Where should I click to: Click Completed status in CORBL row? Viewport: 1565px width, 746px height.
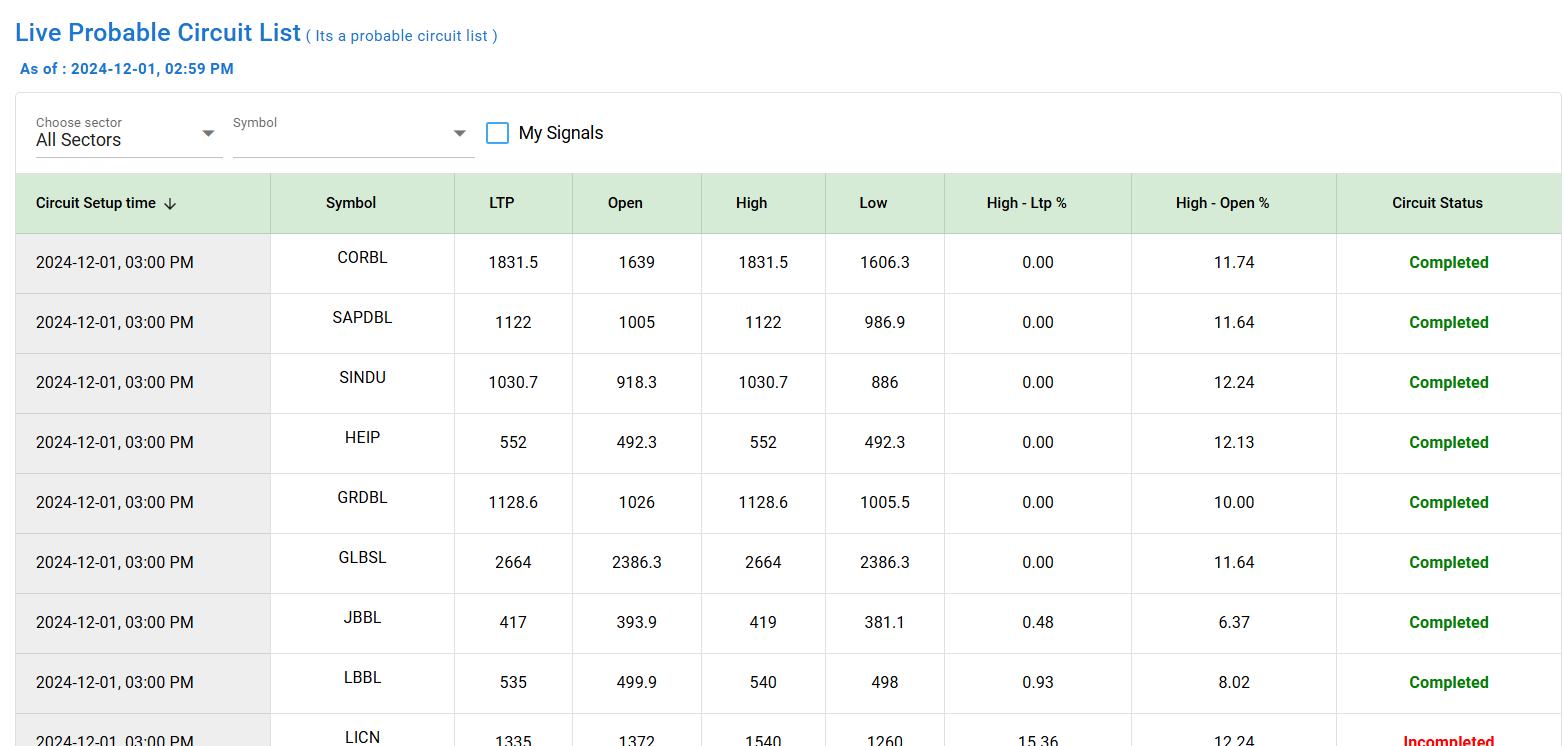(x=1448, y=262)
